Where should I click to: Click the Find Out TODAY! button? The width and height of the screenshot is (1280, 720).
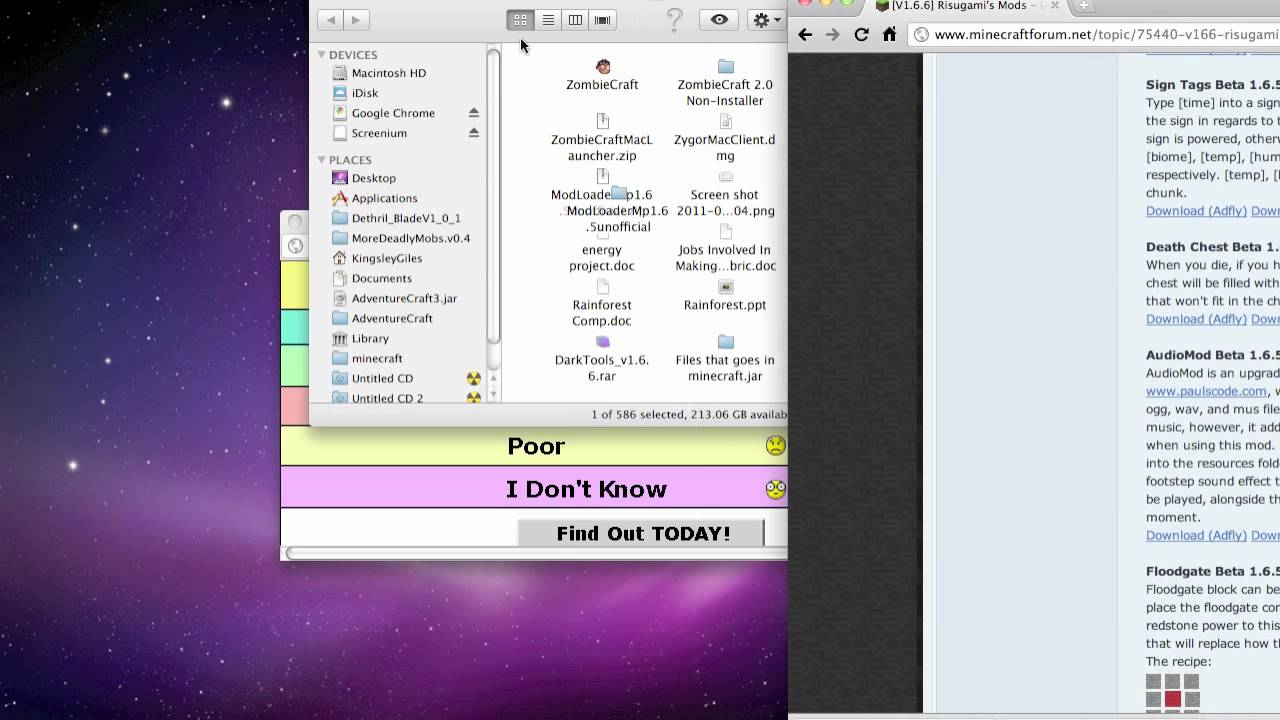click(641, 533)
